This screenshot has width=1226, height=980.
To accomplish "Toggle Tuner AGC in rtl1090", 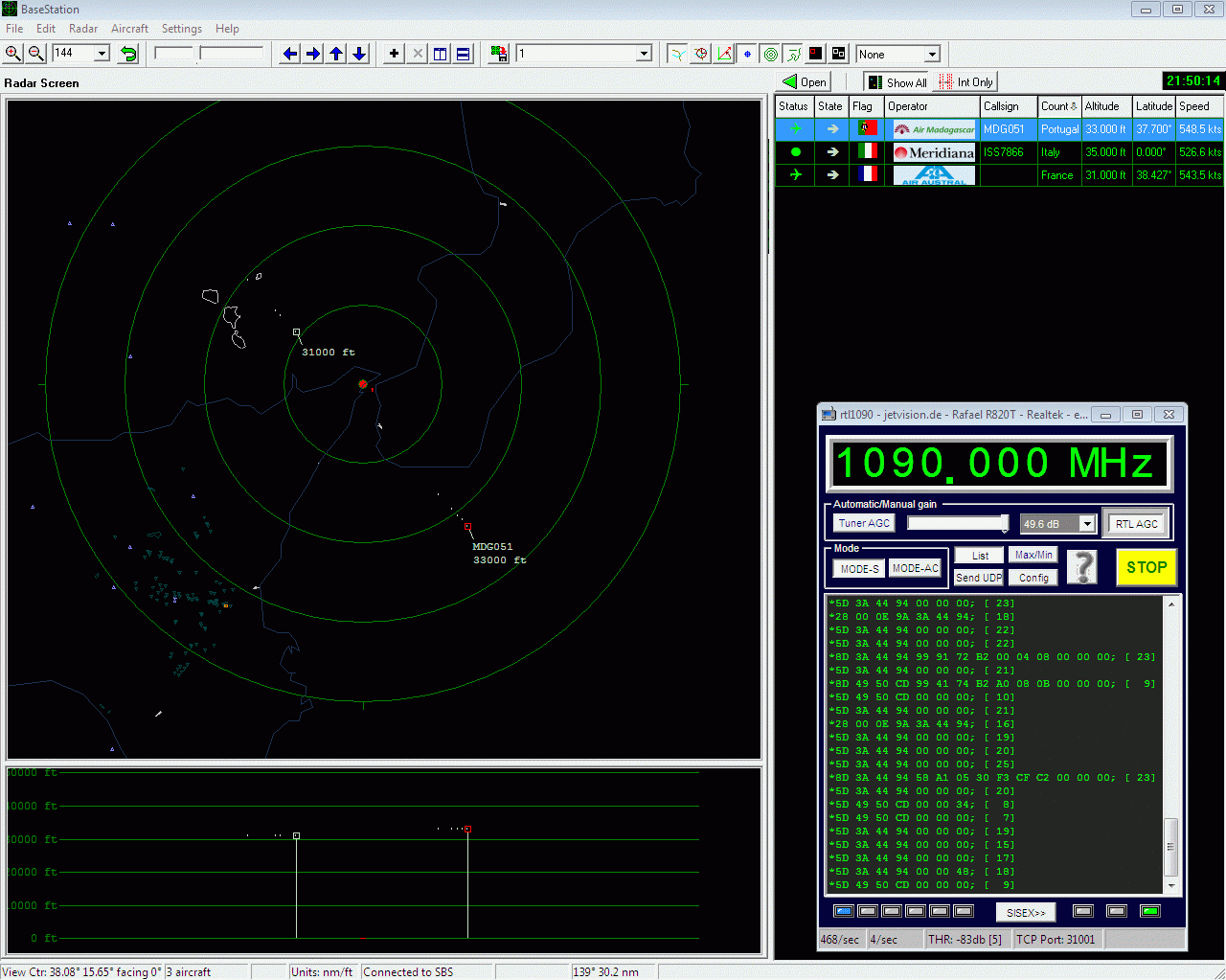I will [862, 523].
